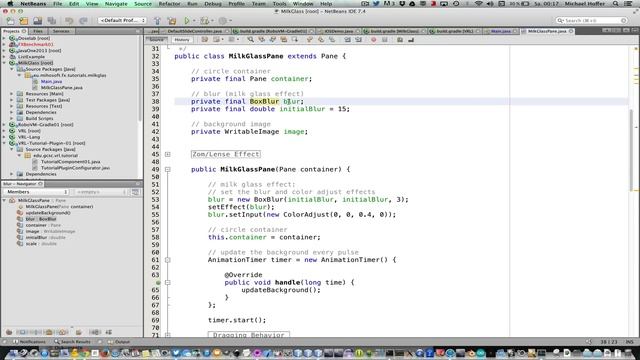
Task: Open the Navigate menu
Action: [116, 4]
